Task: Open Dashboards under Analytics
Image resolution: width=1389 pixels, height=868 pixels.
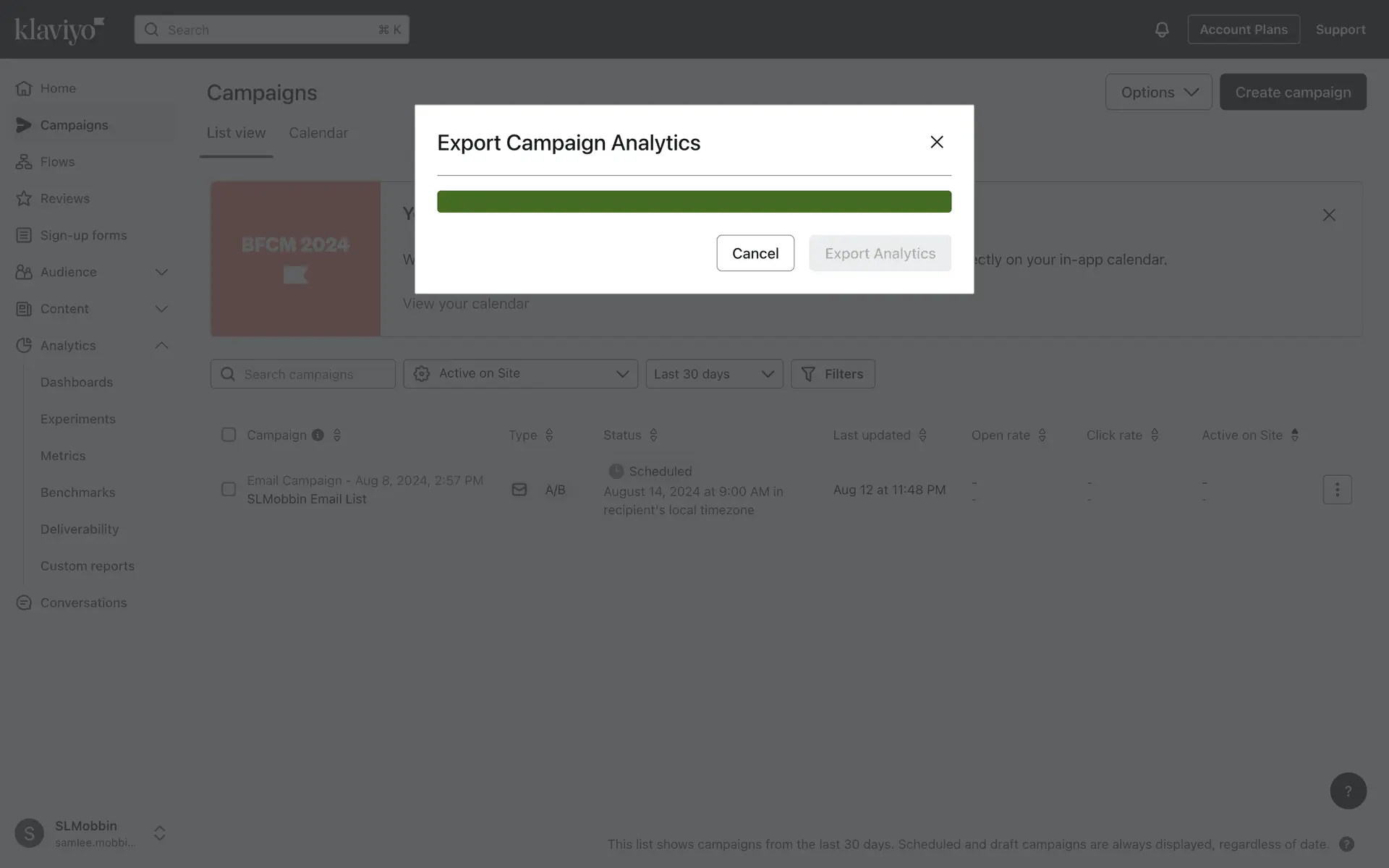Action: point(77,382)
